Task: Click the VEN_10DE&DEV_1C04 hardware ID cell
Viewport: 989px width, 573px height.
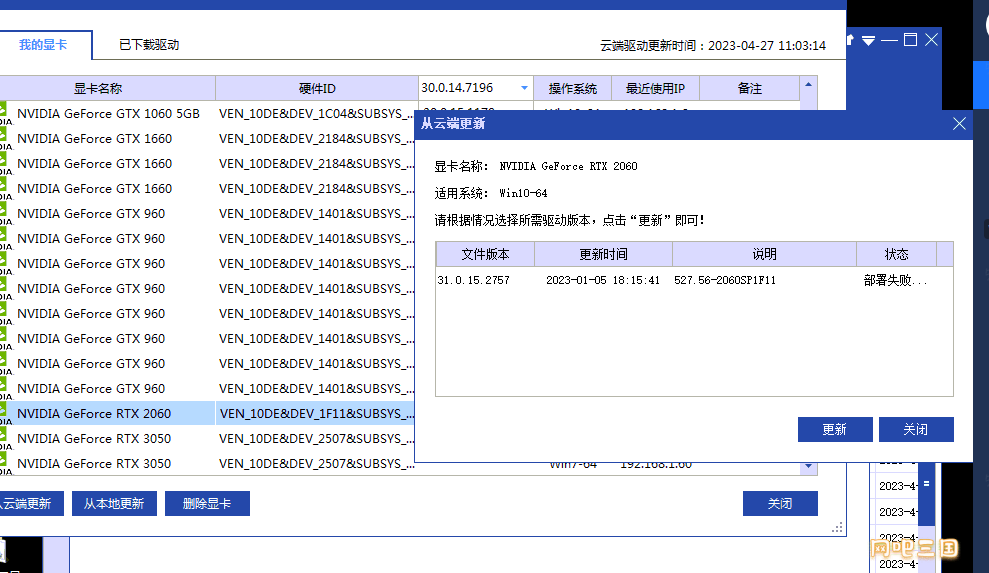Action: 317,114
